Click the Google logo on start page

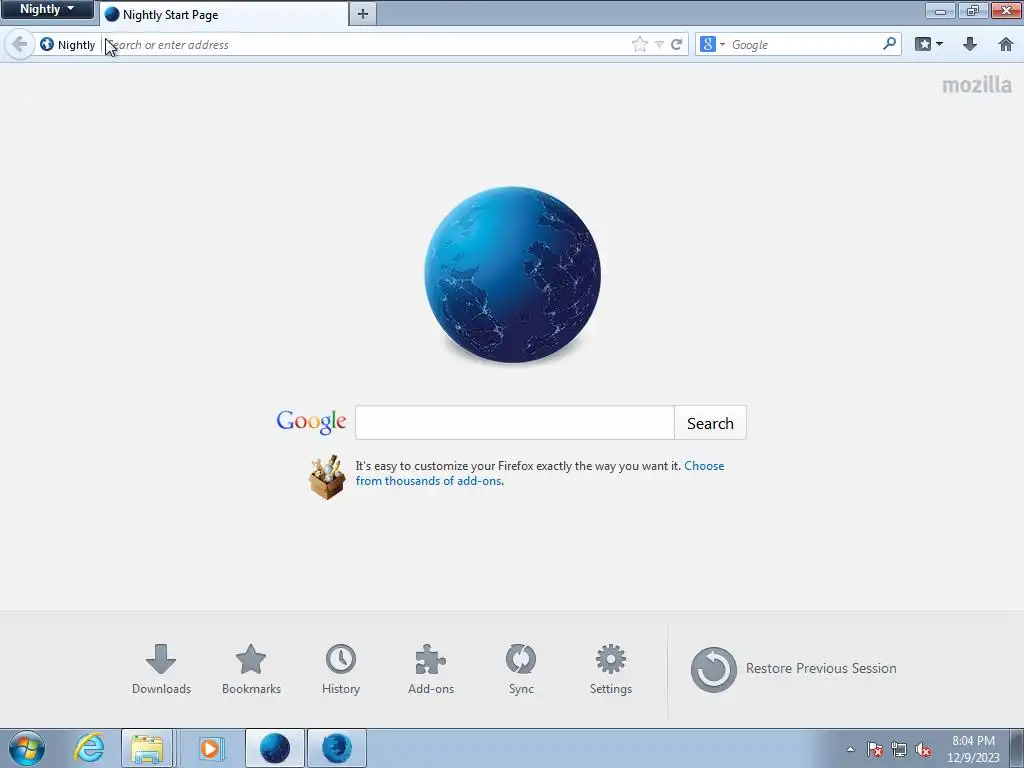[x=312, y=422]
